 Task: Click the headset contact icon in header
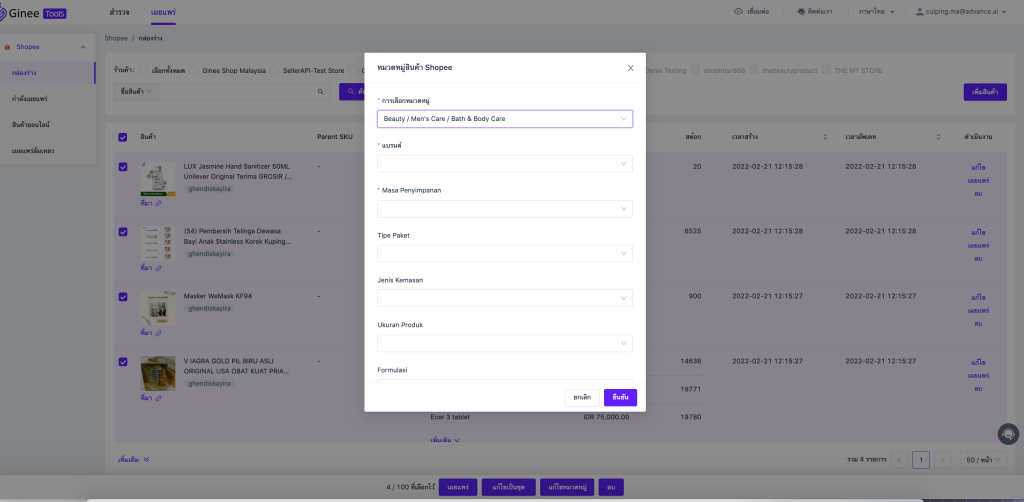click(x=801, y=12)
